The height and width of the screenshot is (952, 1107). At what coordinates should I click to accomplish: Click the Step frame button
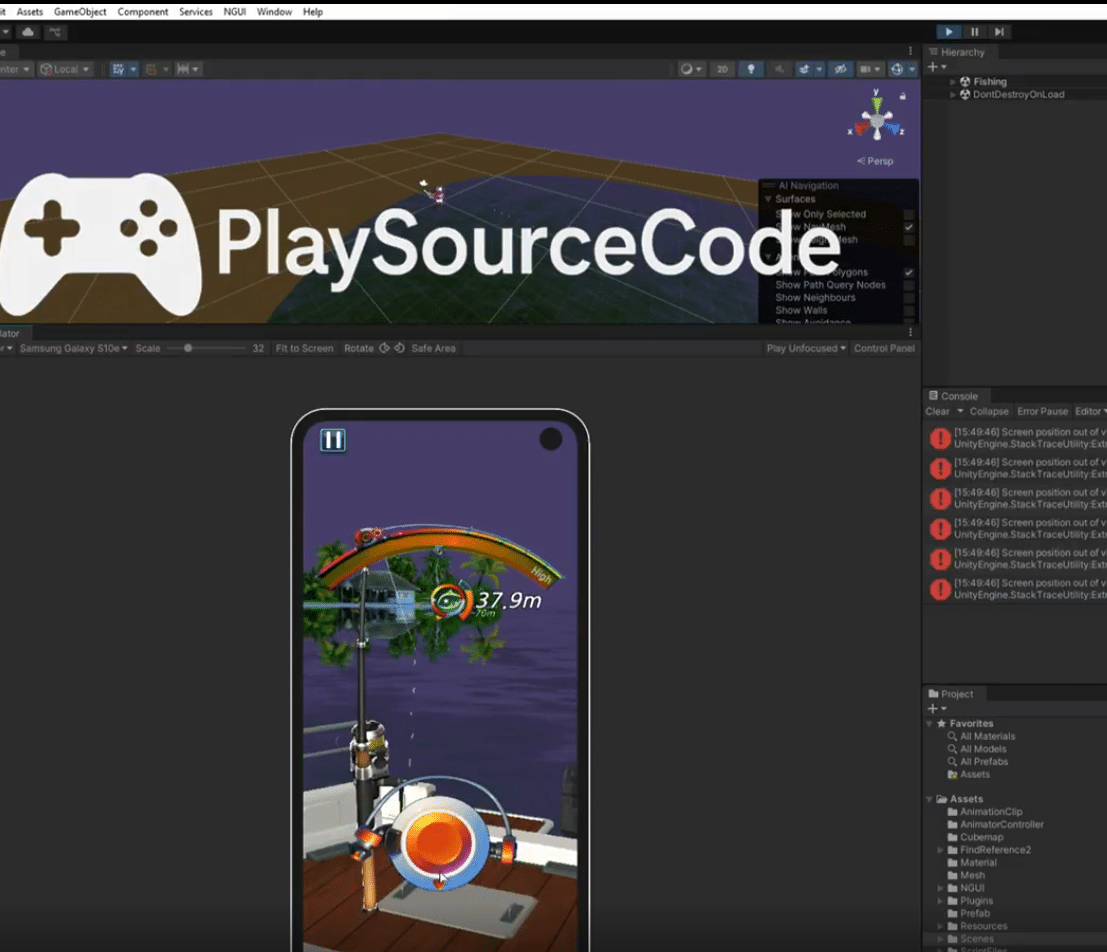(999, 32)
